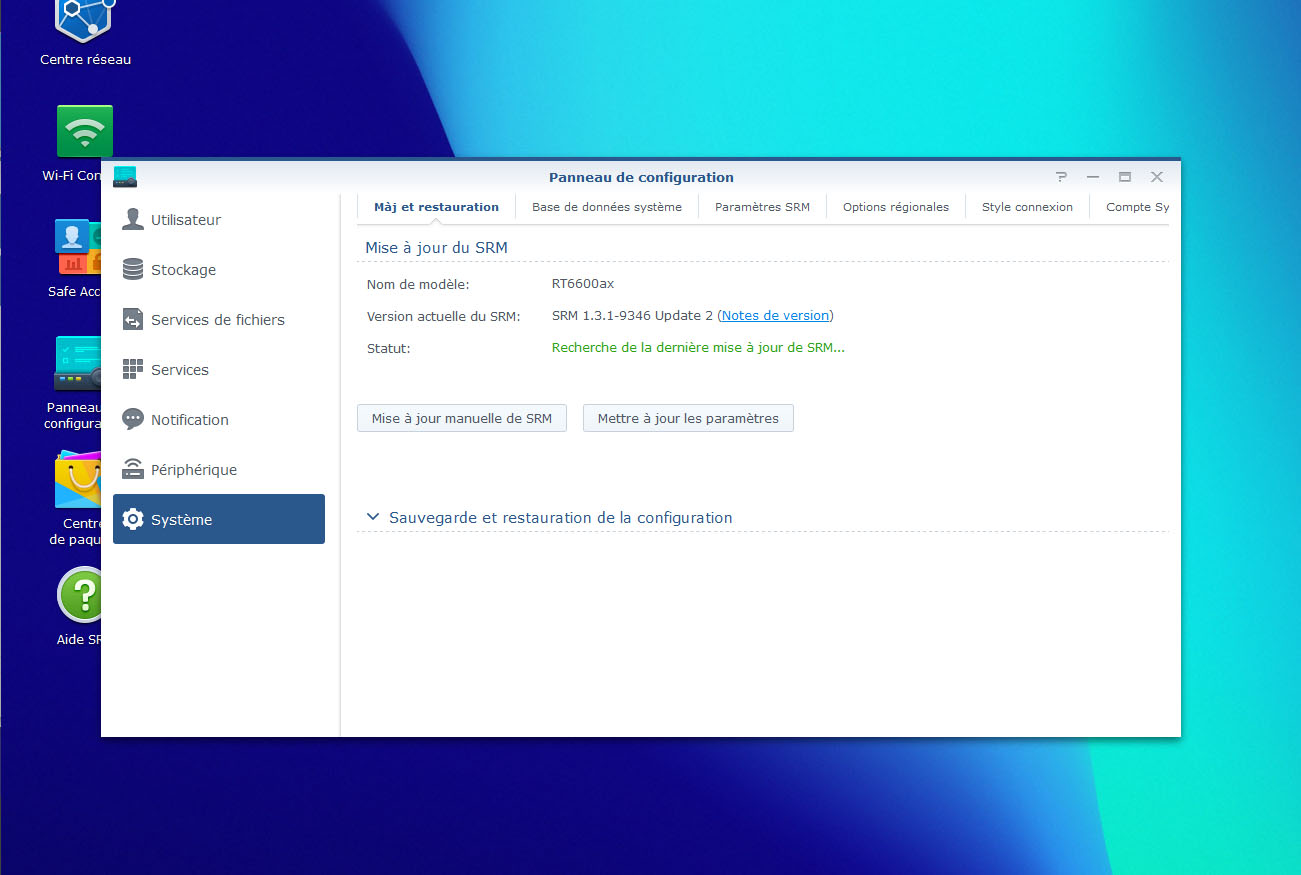Open the Style connexion tab
The height and width of the screenshot is (875, 1301).
point(1027,207)
